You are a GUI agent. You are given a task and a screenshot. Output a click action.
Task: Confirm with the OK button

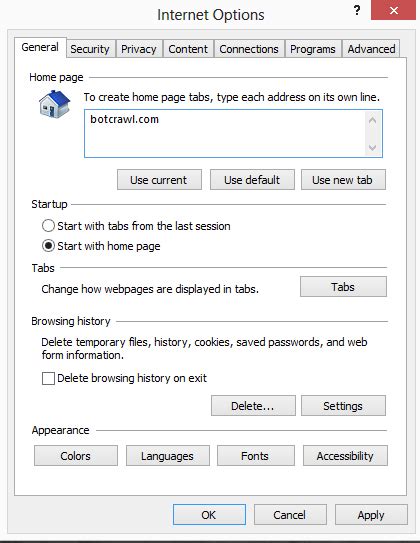click(x=209, y=515)
